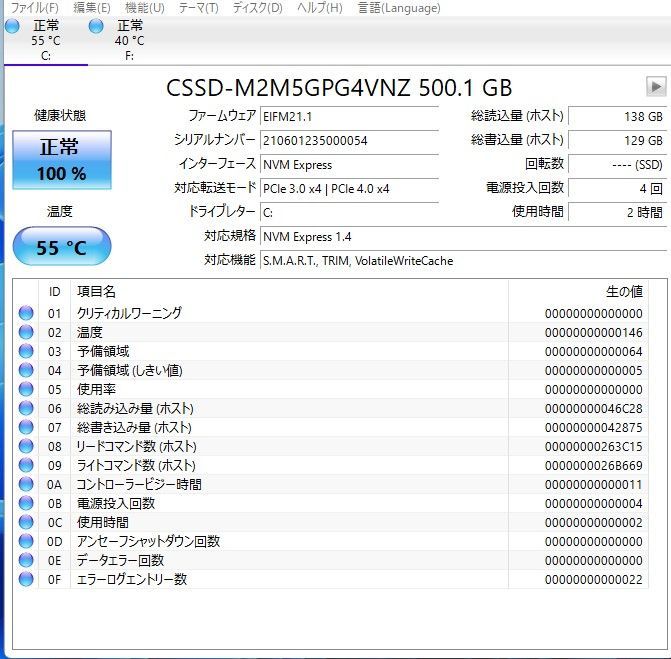Click the model title CSSD-M2M5GPG4VNZ 500.1 GB
This screenshot has height=659, width=671.
(339, 88)
